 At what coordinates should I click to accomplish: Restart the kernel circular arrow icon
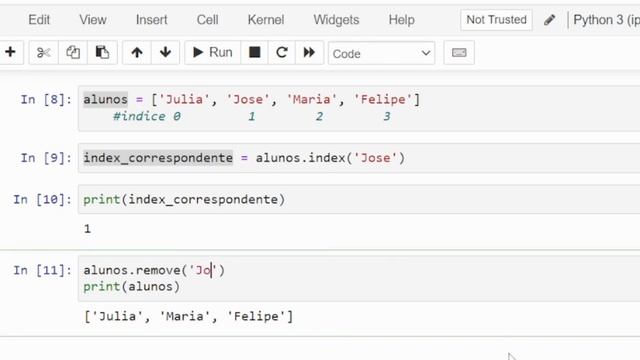click(x=282, y=52)
